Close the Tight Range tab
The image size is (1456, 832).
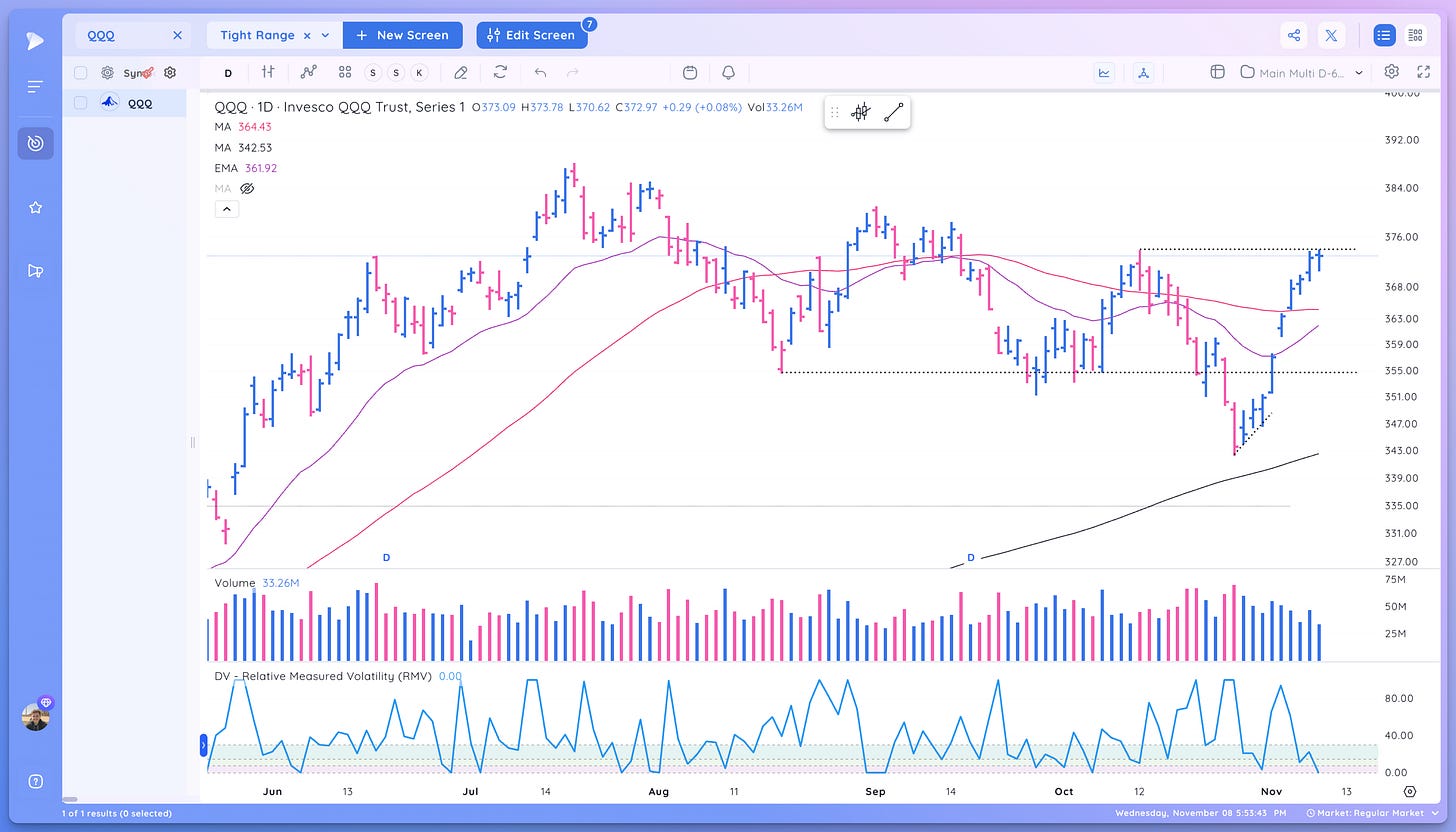tap(307, 35)
